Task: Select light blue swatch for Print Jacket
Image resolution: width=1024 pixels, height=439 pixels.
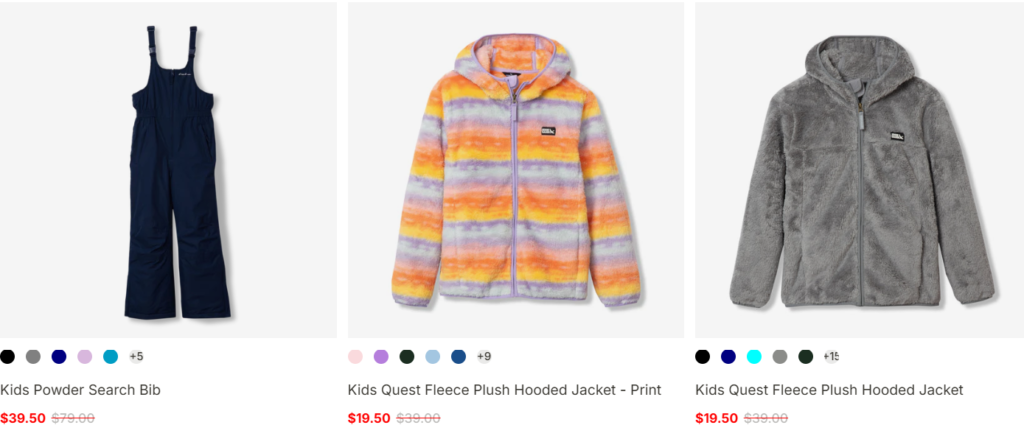Action: (433, 357)
